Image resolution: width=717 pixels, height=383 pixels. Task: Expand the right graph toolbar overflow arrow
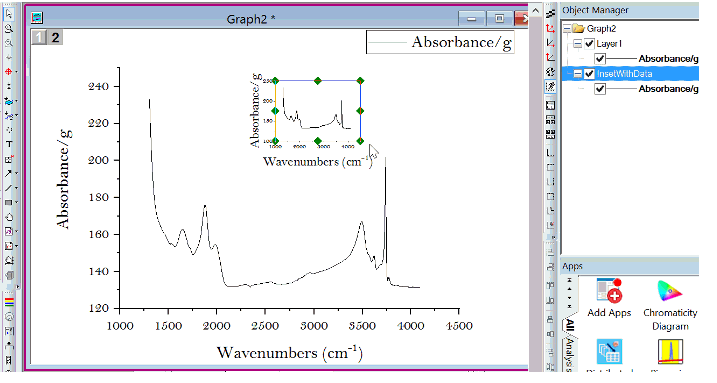pyautogui.click(x=554, y=238)
